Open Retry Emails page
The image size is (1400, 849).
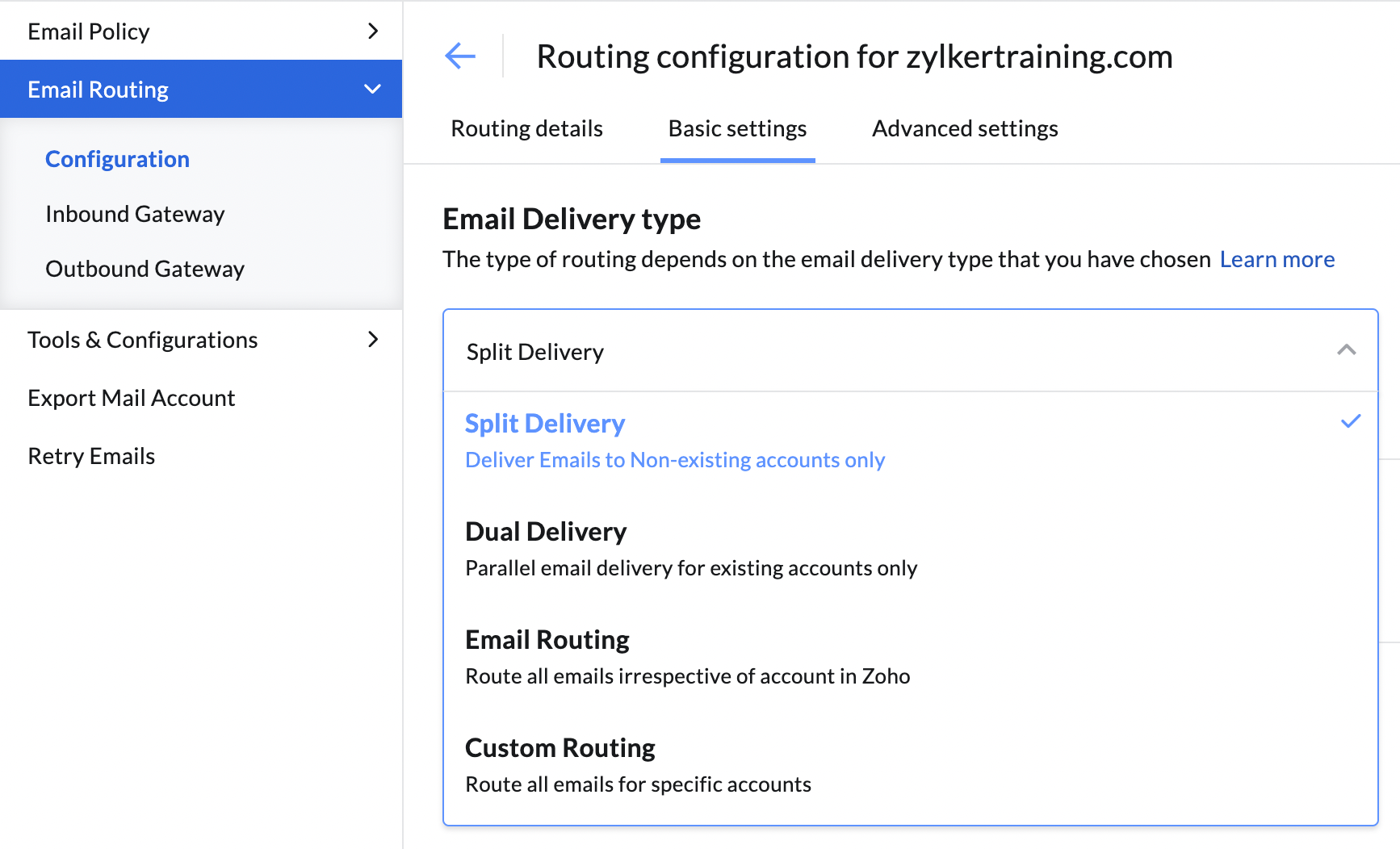click(91, 456)
